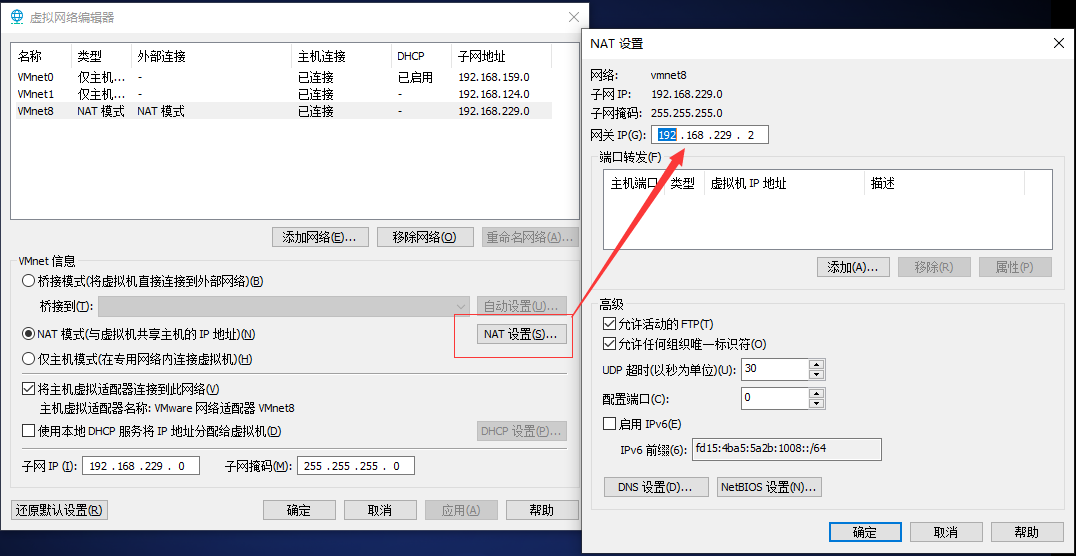
Task: Select 桥接模式 radio button
Action: [28, 281]
